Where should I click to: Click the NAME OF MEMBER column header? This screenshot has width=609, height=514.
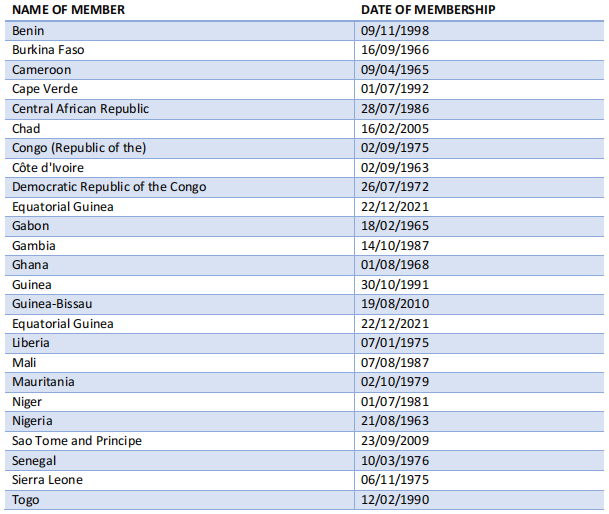click(x=68, y=10)
